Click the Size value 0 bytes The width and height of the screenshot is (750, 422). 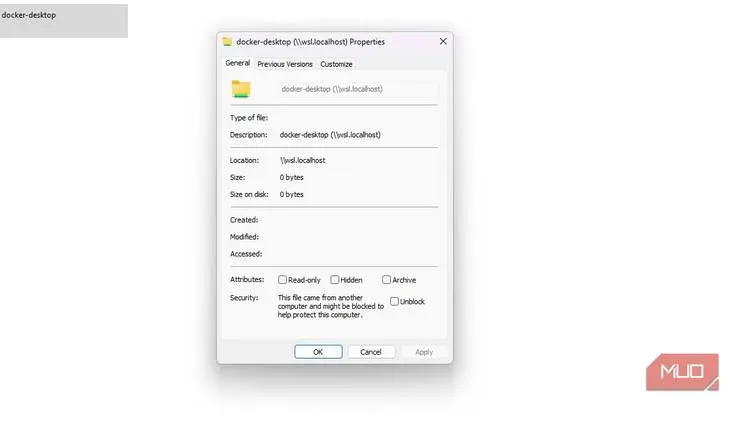pyautogui.click(x=291, y=177)
